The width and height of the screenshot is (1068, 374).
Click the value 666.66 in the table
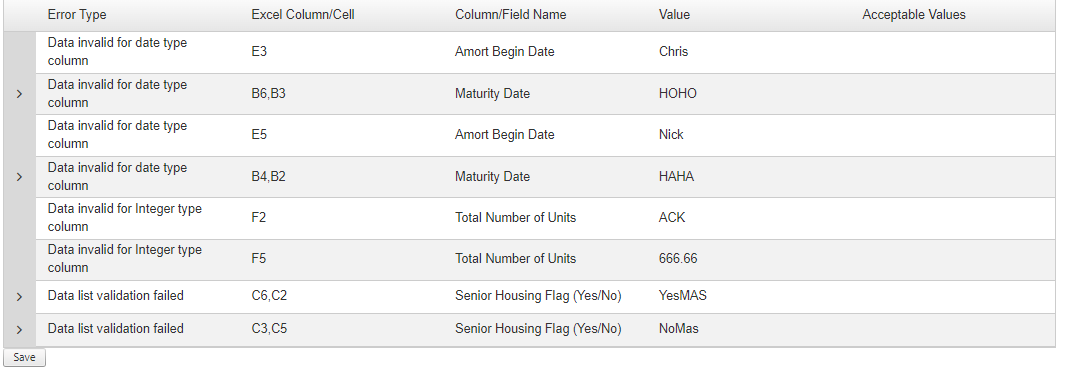678,259
